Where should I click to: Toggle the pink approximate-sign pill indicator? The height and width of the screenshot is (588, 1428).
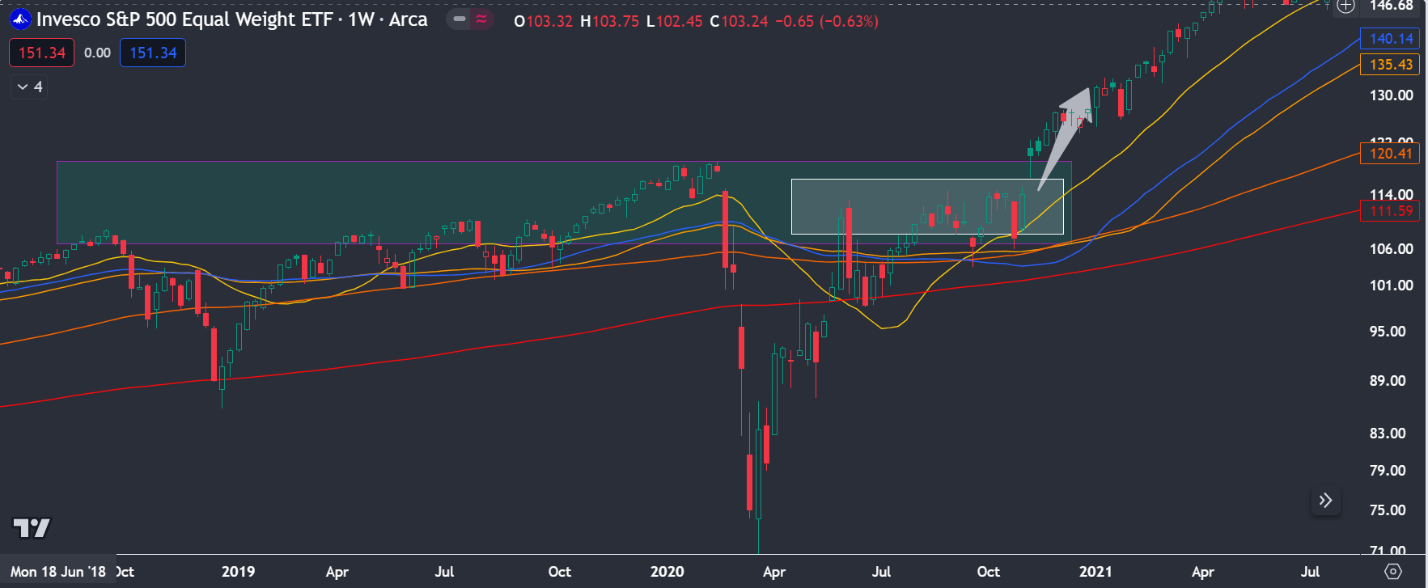point(483,19)
